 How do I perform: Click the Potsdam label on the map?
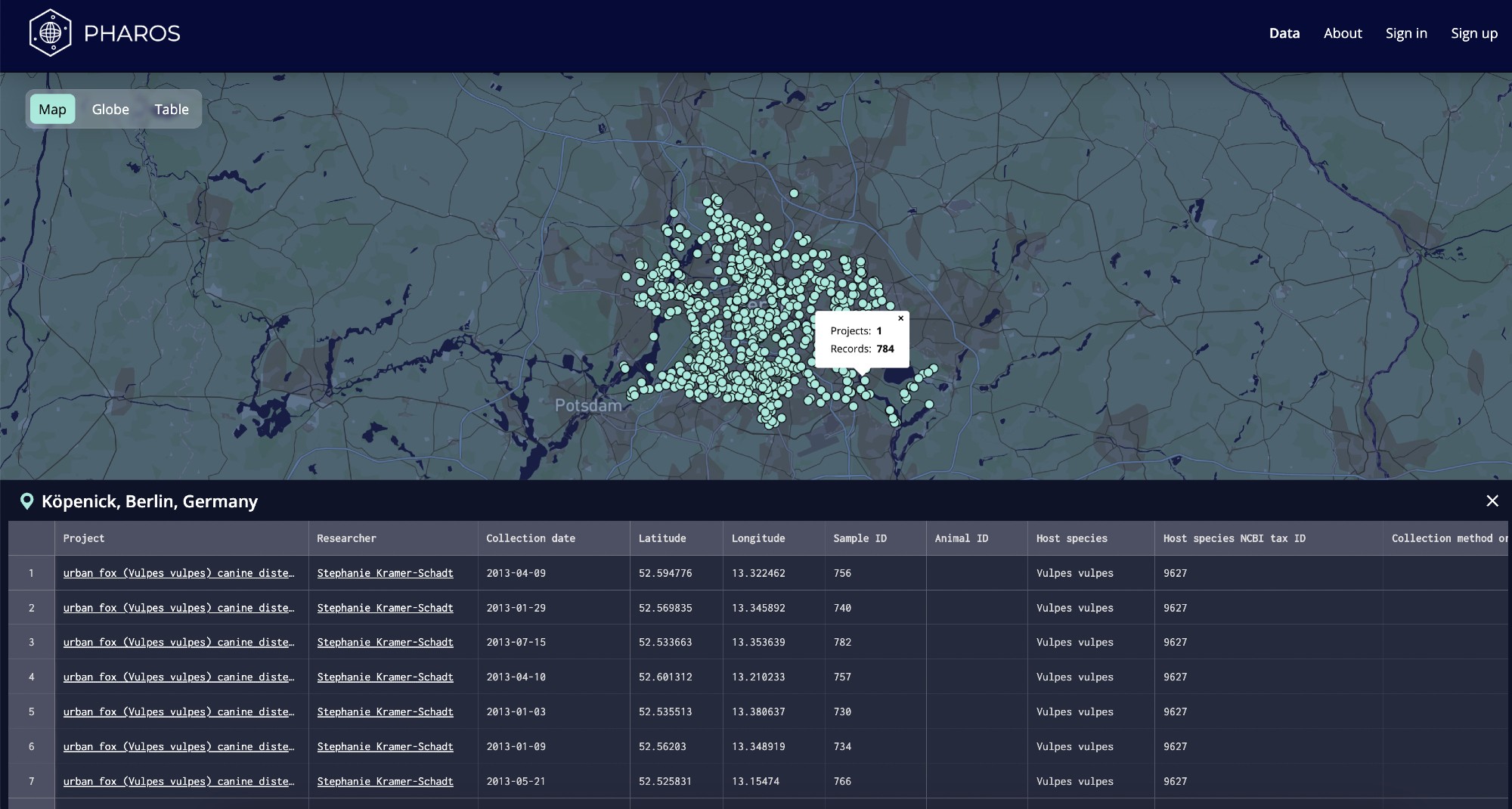588,405
